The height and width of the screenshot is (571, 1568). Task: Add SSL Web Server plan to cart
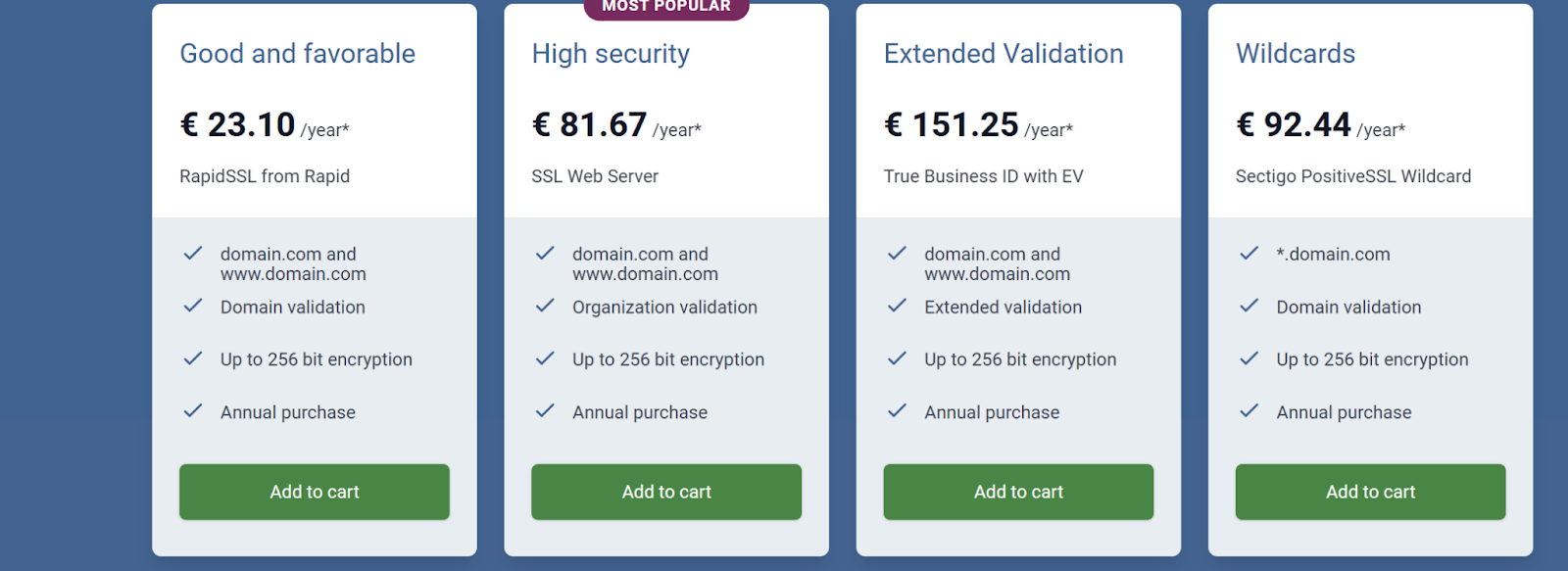coord(666,492)
